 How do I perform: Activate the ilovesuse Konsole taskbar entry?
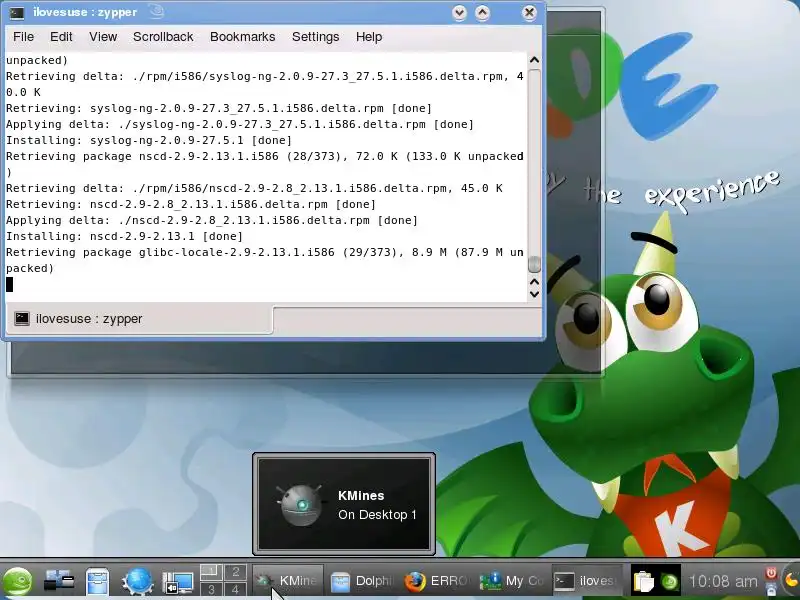pyautogui.click(x=587, y=581)
